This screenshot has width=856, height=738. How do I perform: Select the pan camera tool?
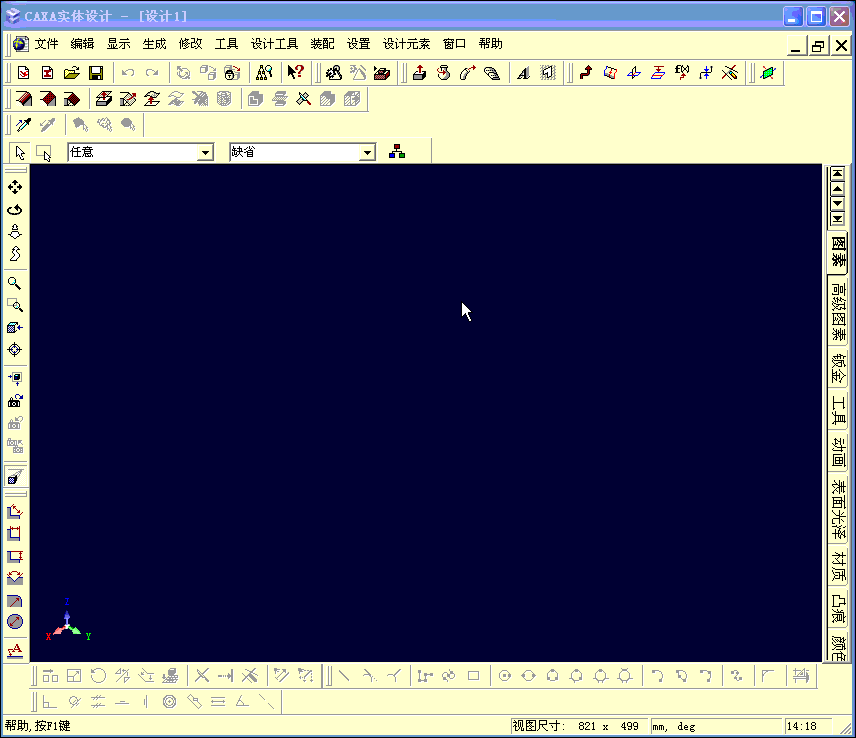[15, 187]
